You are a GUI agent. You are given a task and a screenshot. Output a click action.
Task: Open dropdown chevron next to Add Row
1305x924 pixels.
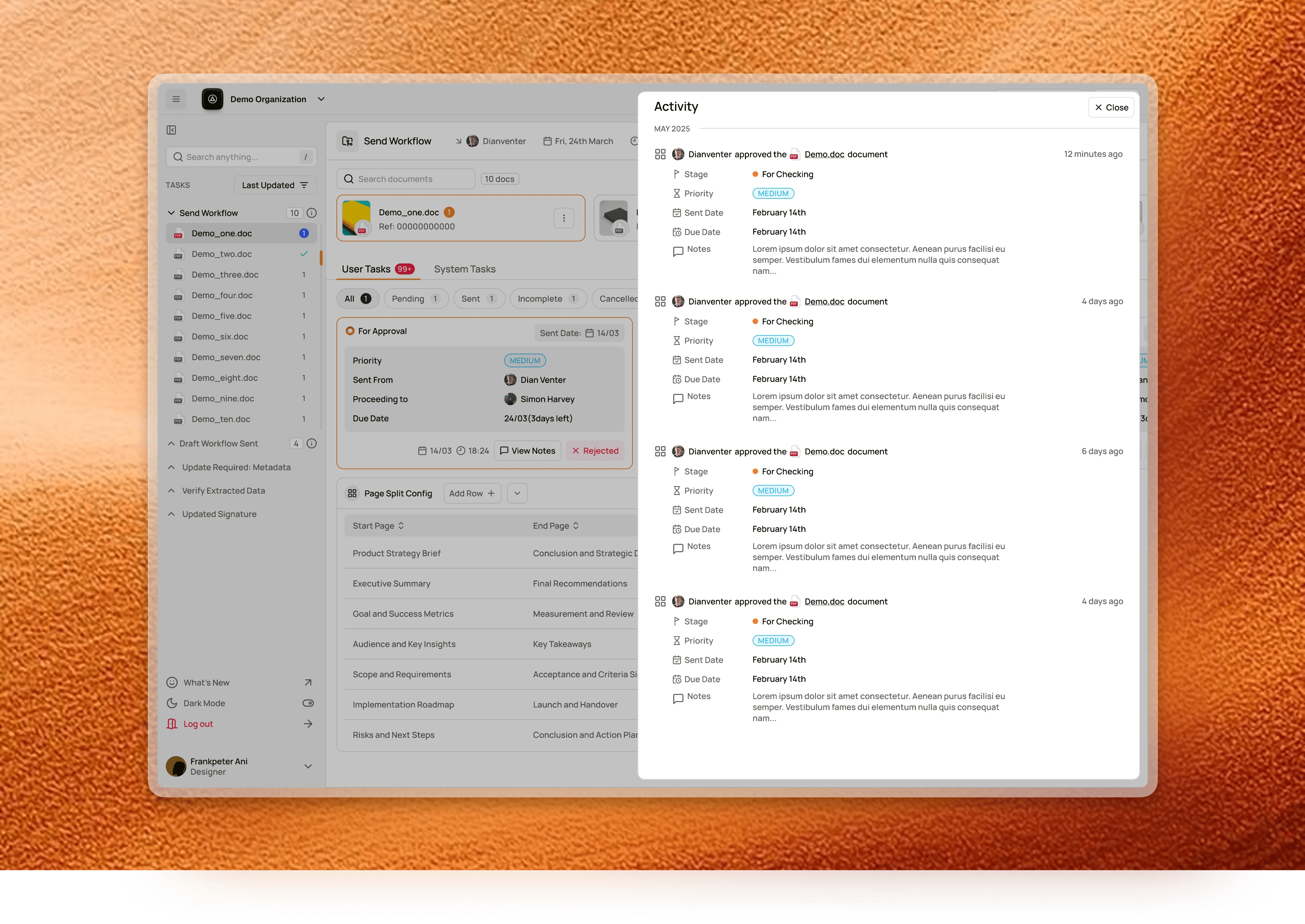click(517, 493)
